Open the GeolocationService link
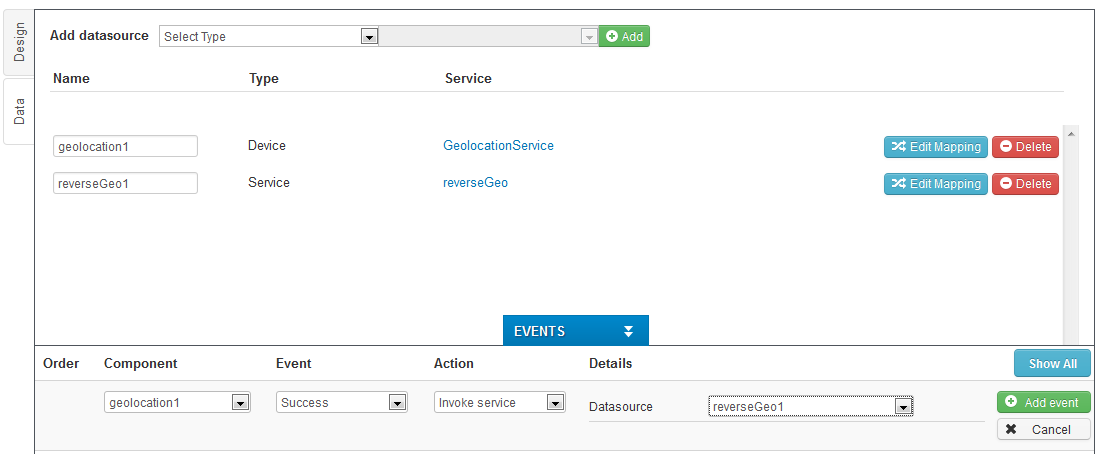This screenshot has height=454, width=1109. click(x=498, y=146)
